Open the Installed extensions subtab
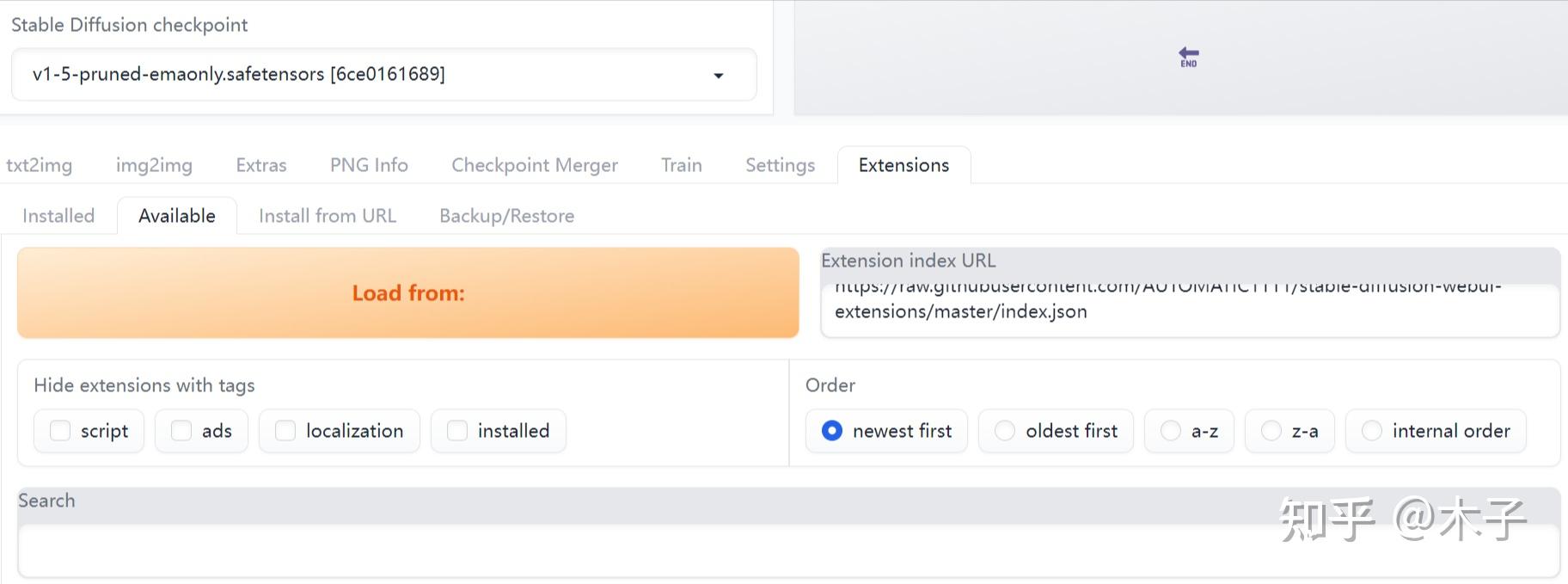 (x=58, y=216)
